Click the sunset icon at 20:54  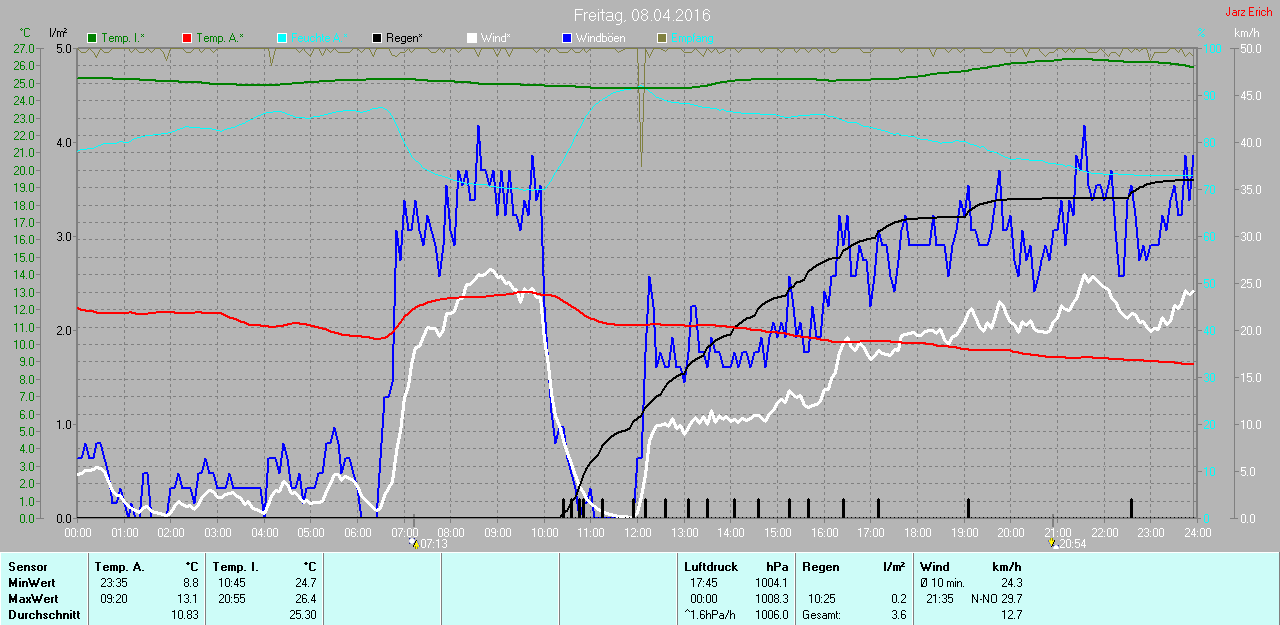1052,544
